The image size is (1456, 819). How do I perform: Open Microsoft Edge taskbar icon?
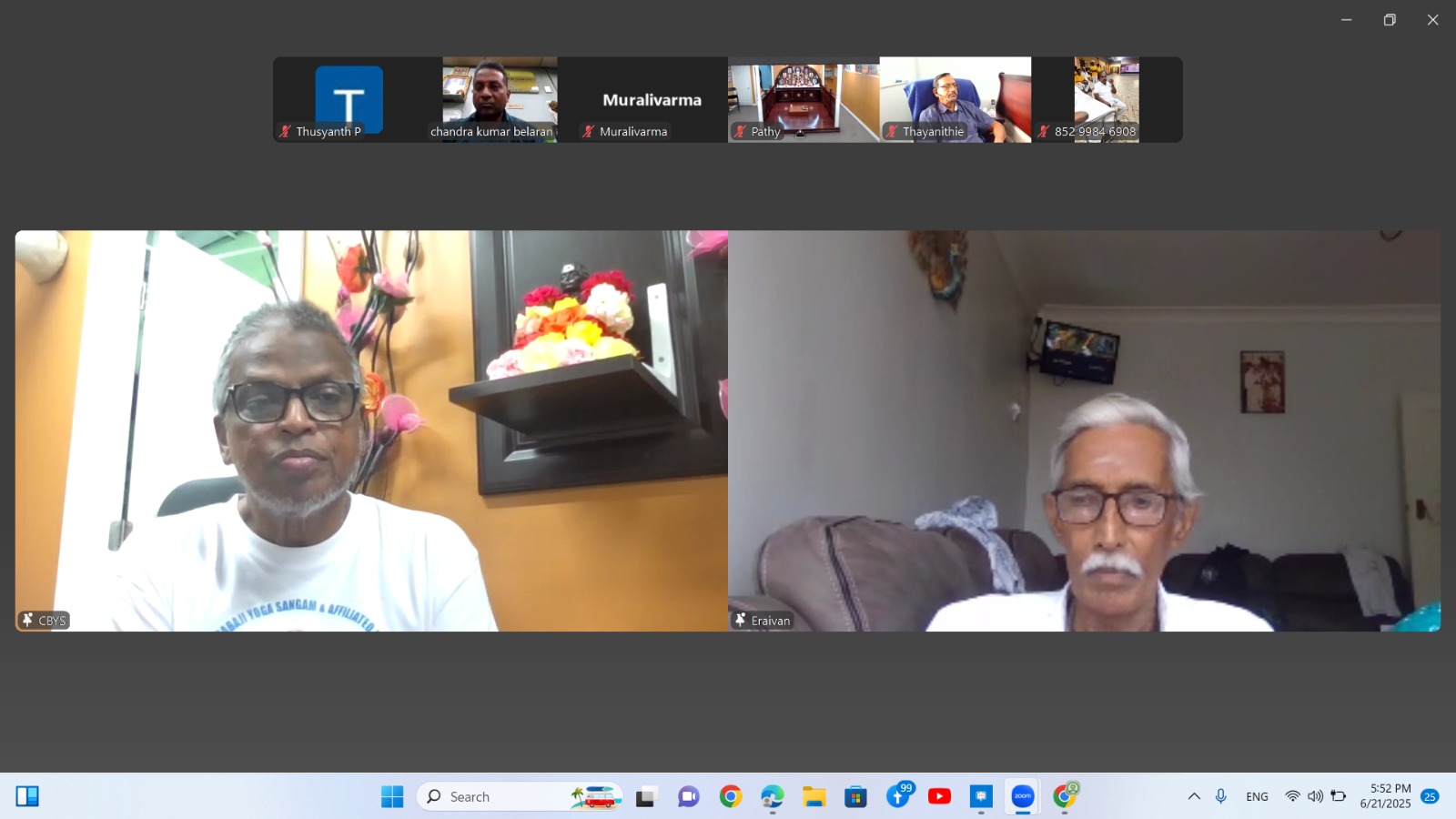(772, 796)
